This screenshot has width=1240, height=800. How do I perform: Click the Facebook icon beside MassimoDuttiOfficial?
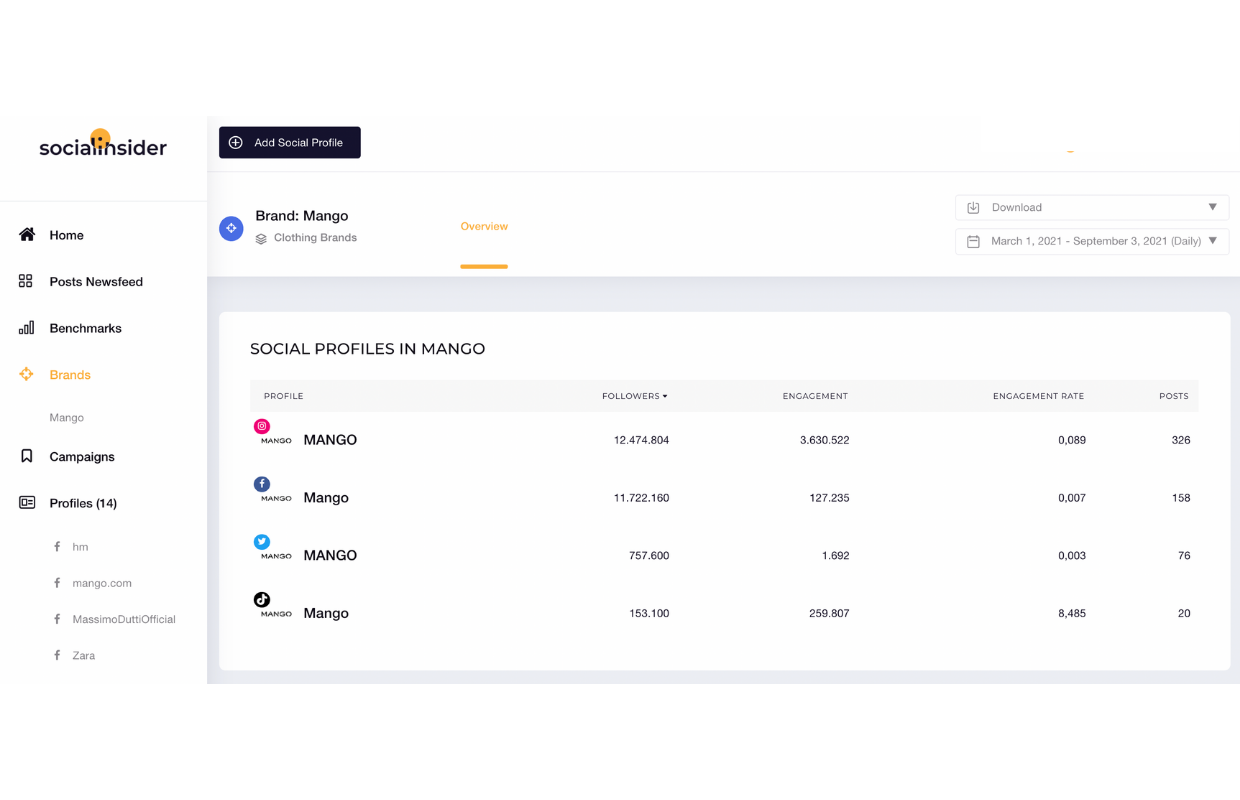(x=57, y=619)
